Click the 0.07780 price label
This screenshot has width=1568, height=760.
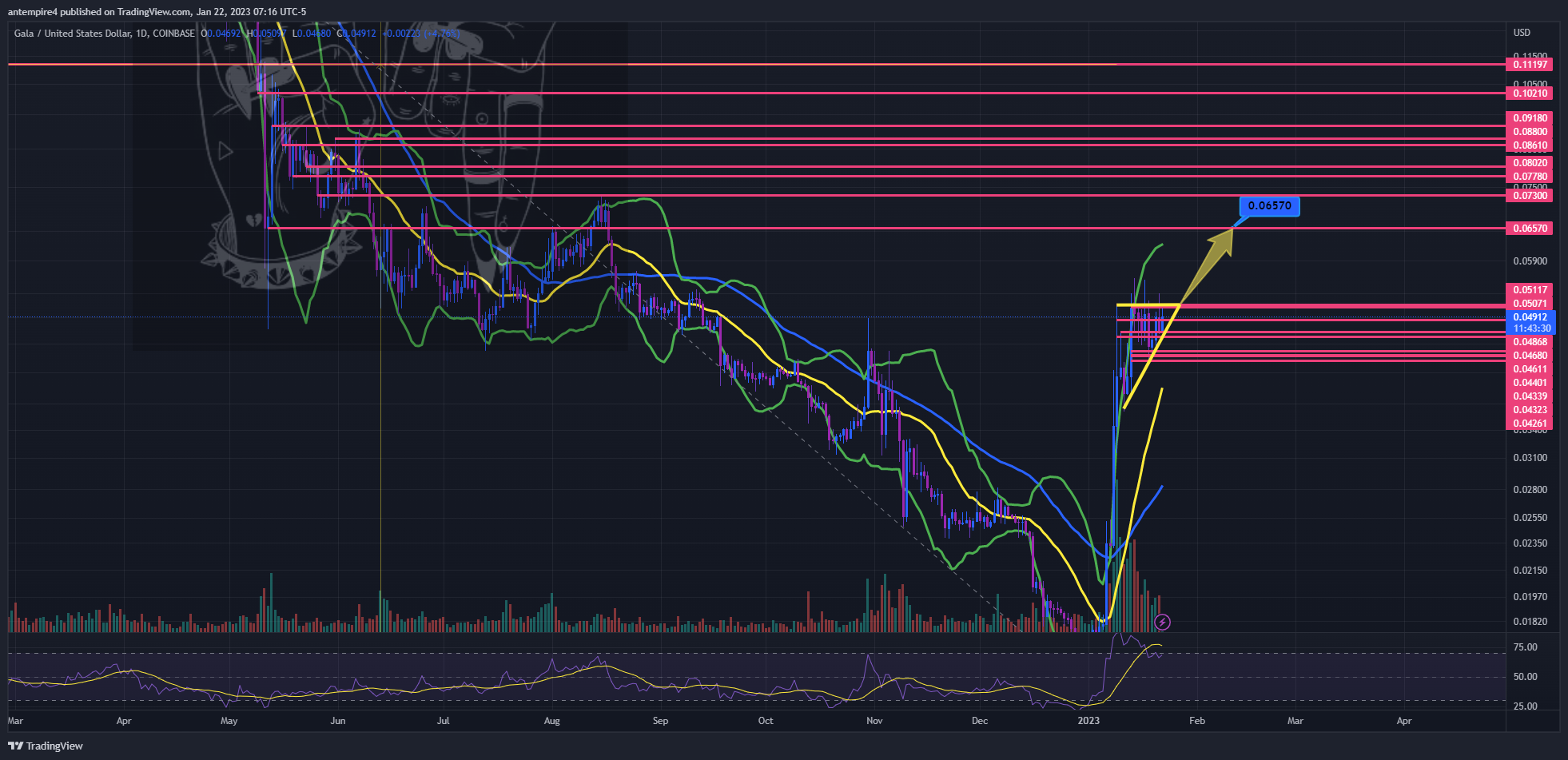[x=1530, y=177]
